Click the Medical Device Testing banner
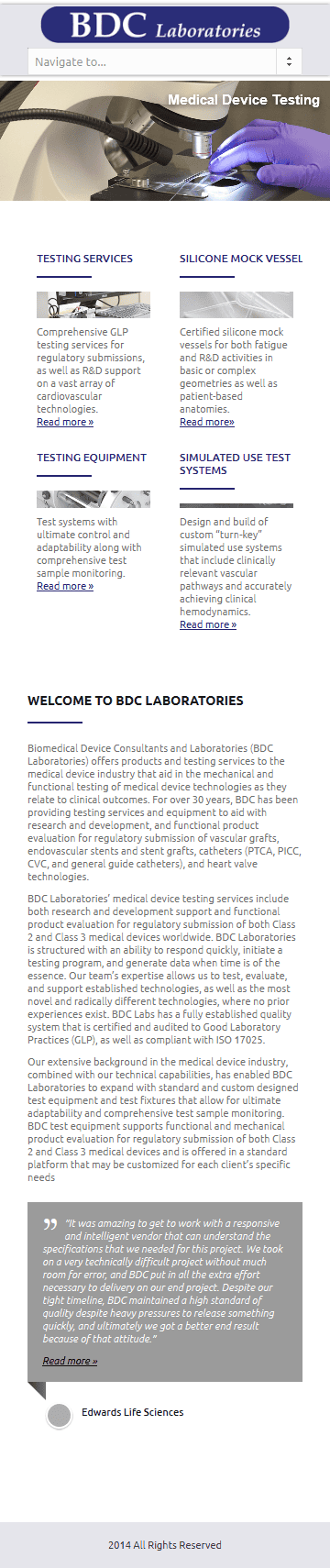The image size is (330, 1568). pyautogui.click(x=165, y=140)
